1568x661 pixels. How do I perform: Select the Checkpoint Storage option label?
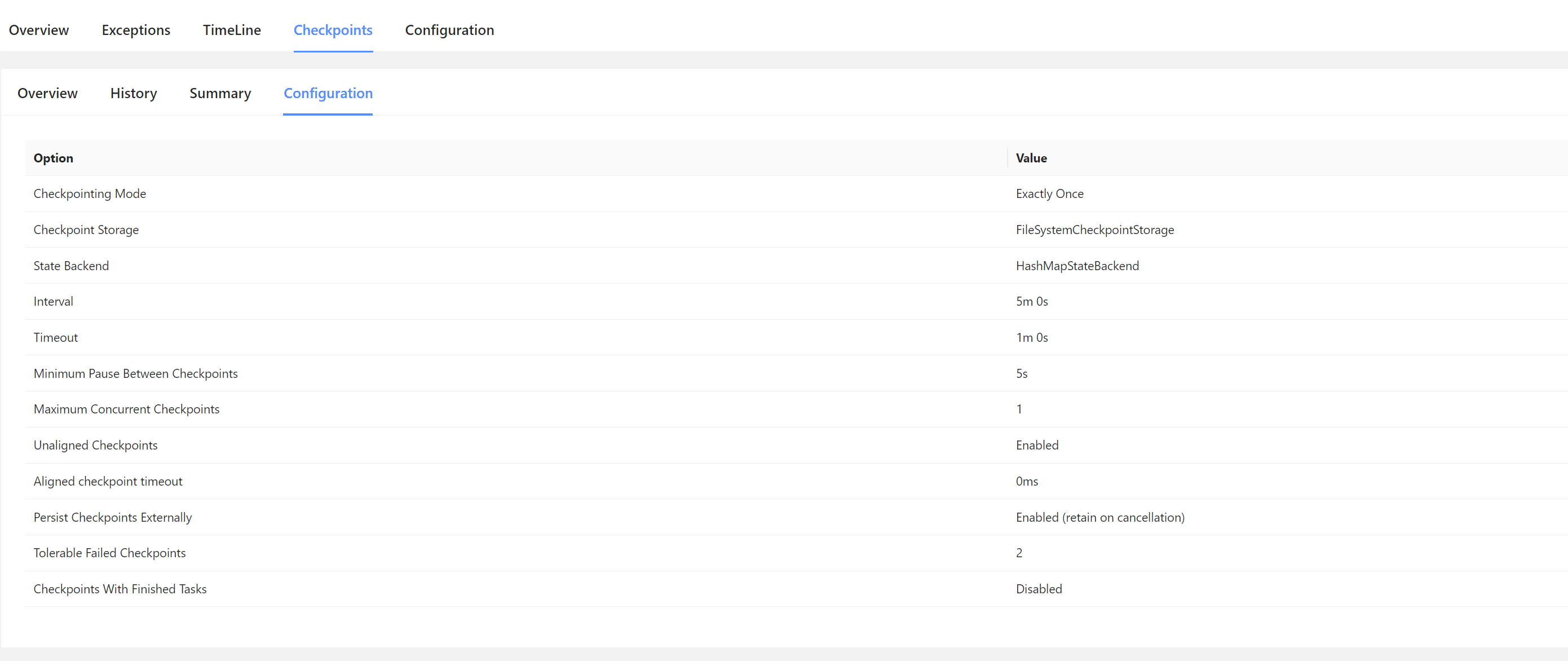pyautogui.click(x=86, y=230)
